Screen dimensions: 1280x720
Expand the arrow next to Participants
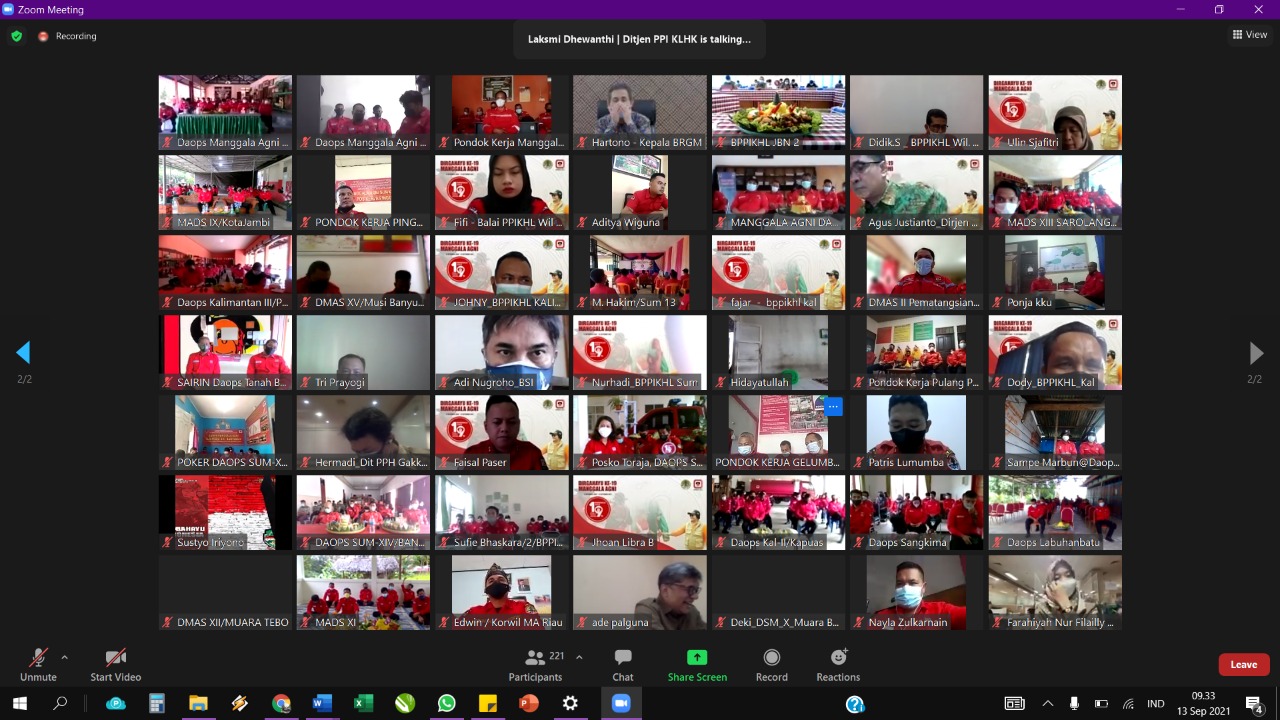[579, 658]
